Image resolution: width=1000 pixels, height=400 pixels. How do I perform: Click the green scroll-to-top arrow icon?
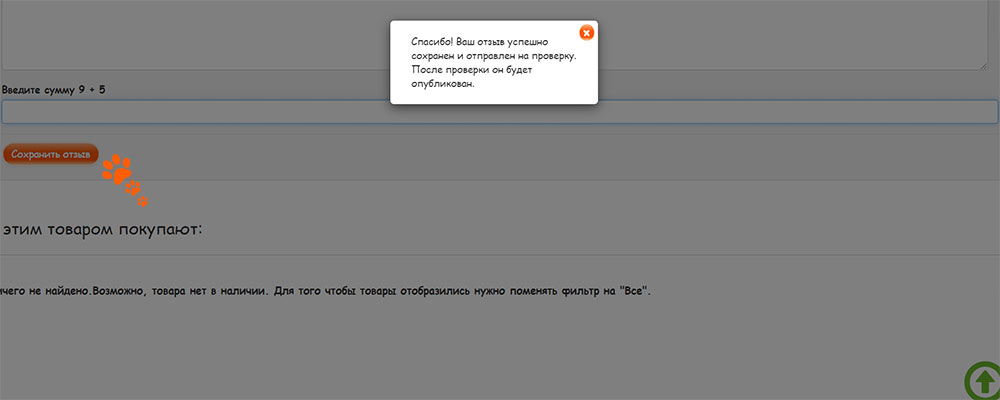[984, 381]
